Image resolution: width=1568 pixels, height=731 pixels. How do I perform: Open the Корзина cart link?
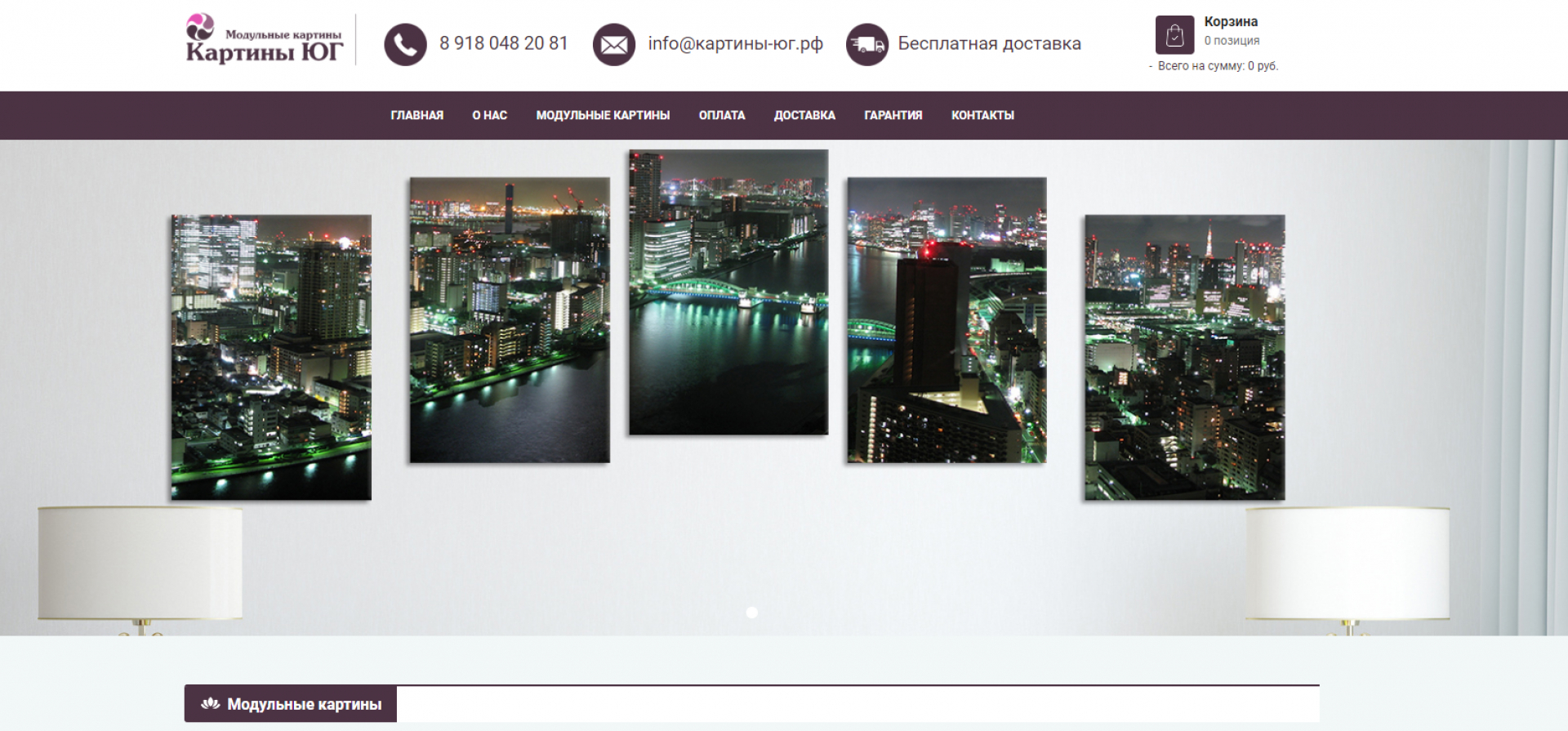[x=1231, y=22]
